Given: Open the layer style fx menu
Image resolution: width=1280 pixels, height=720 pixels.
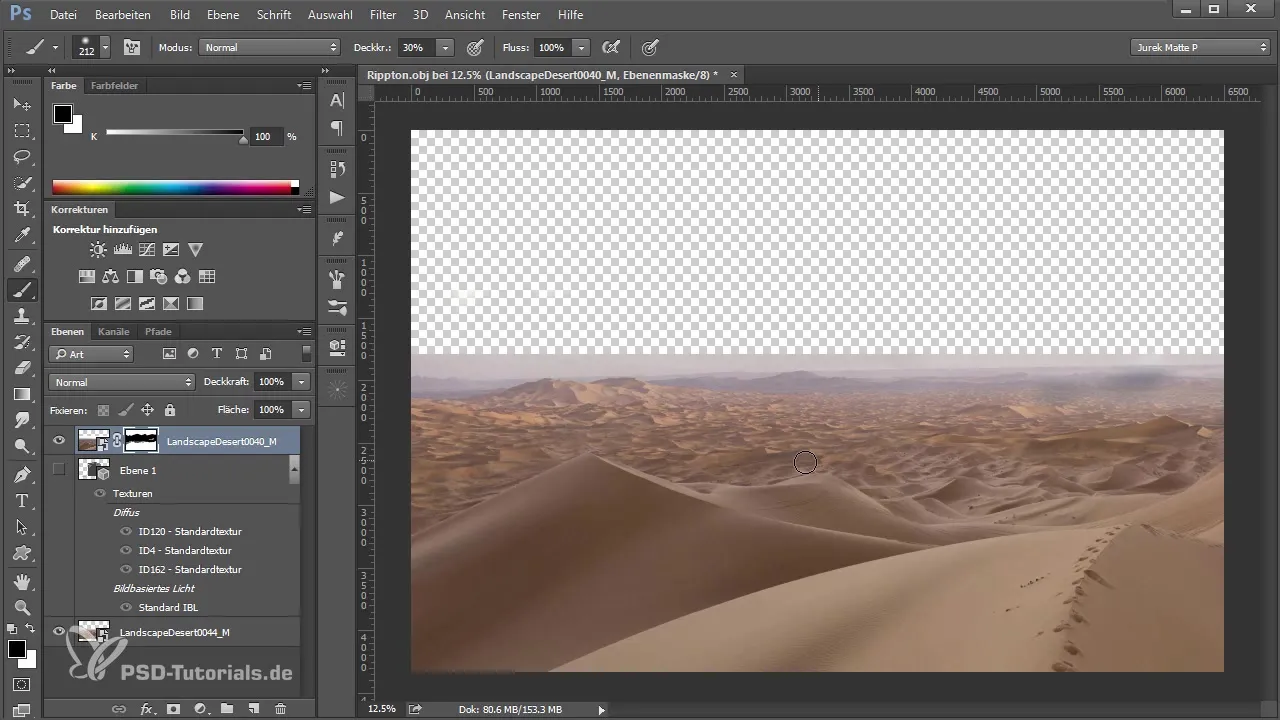Looking at the screenshot, I should pyautogui.click(x=146, y=709).
